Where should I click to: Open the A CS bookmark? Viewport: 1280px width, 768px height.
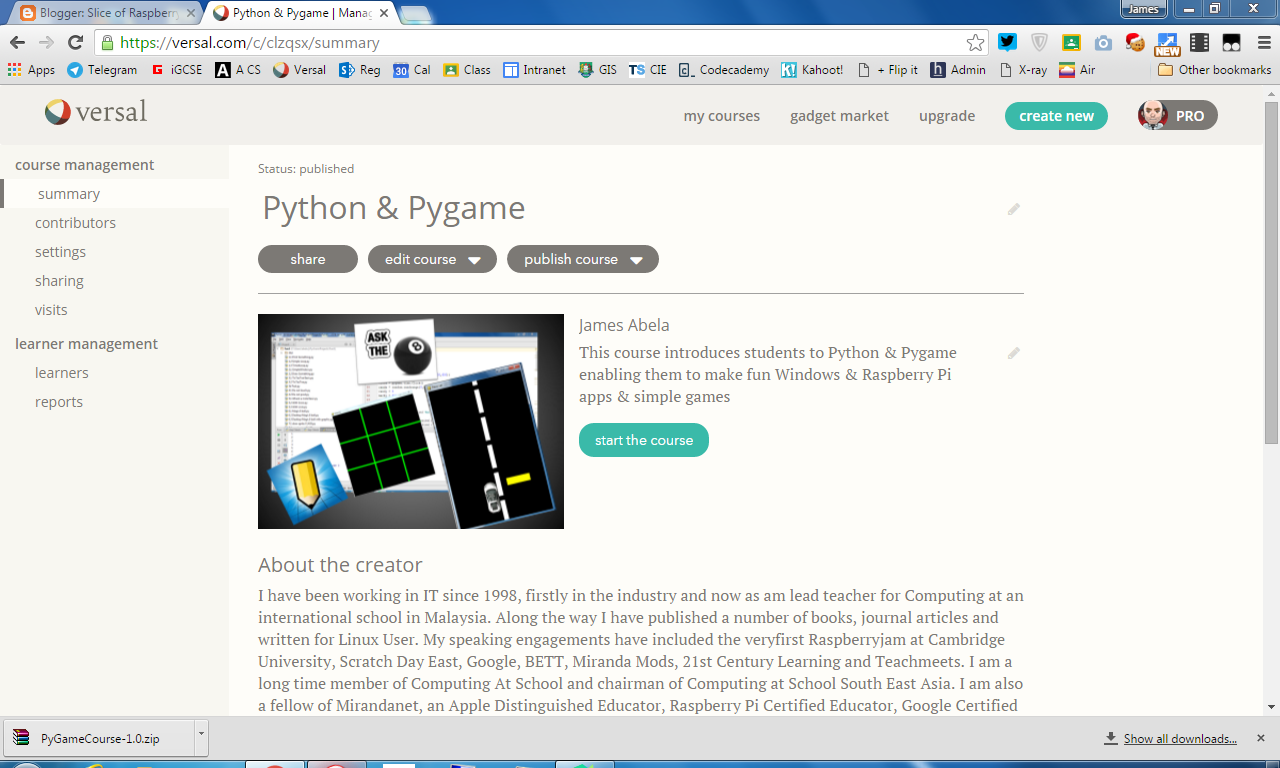coord(238,70)
